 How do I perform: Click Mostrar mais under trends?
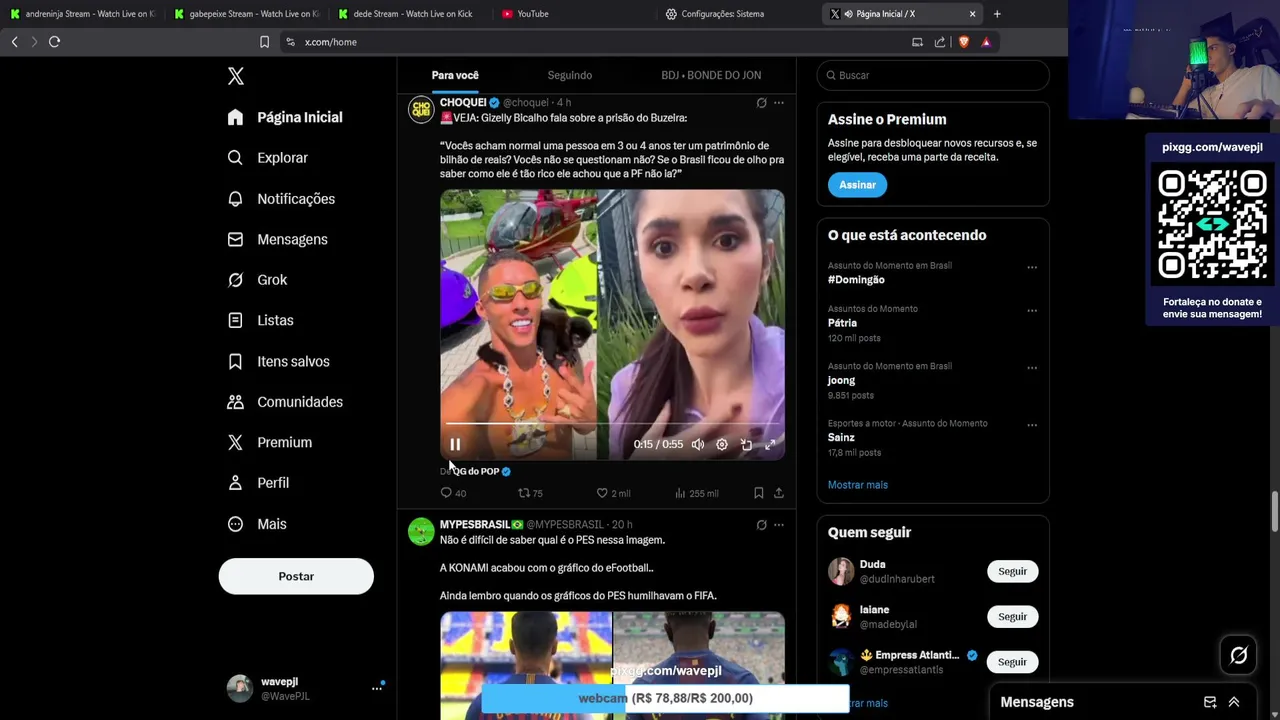pos(858,485)
